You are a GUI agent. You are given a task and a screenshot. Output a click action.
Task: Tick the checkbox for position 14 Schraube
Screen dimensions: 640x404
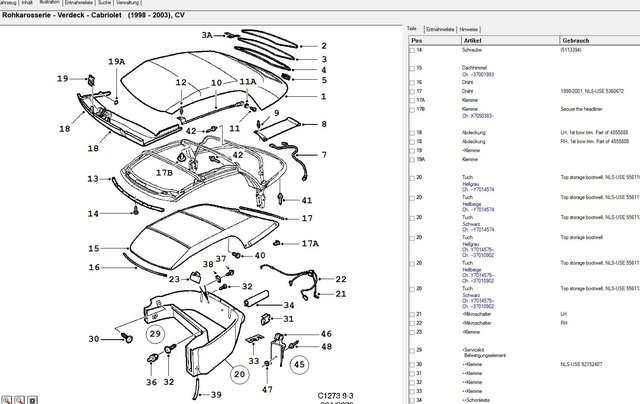click(412, 51)
